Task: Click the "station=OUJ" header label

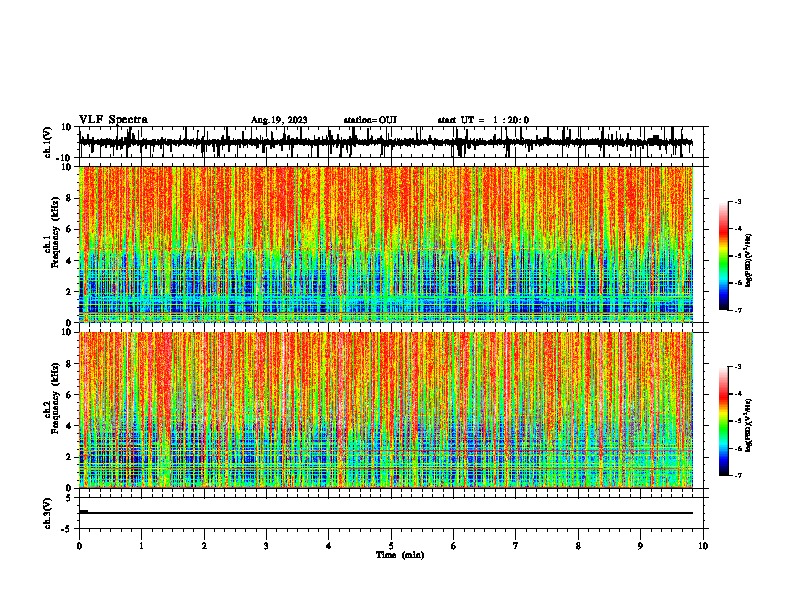Action: click(x=370, y=120)
